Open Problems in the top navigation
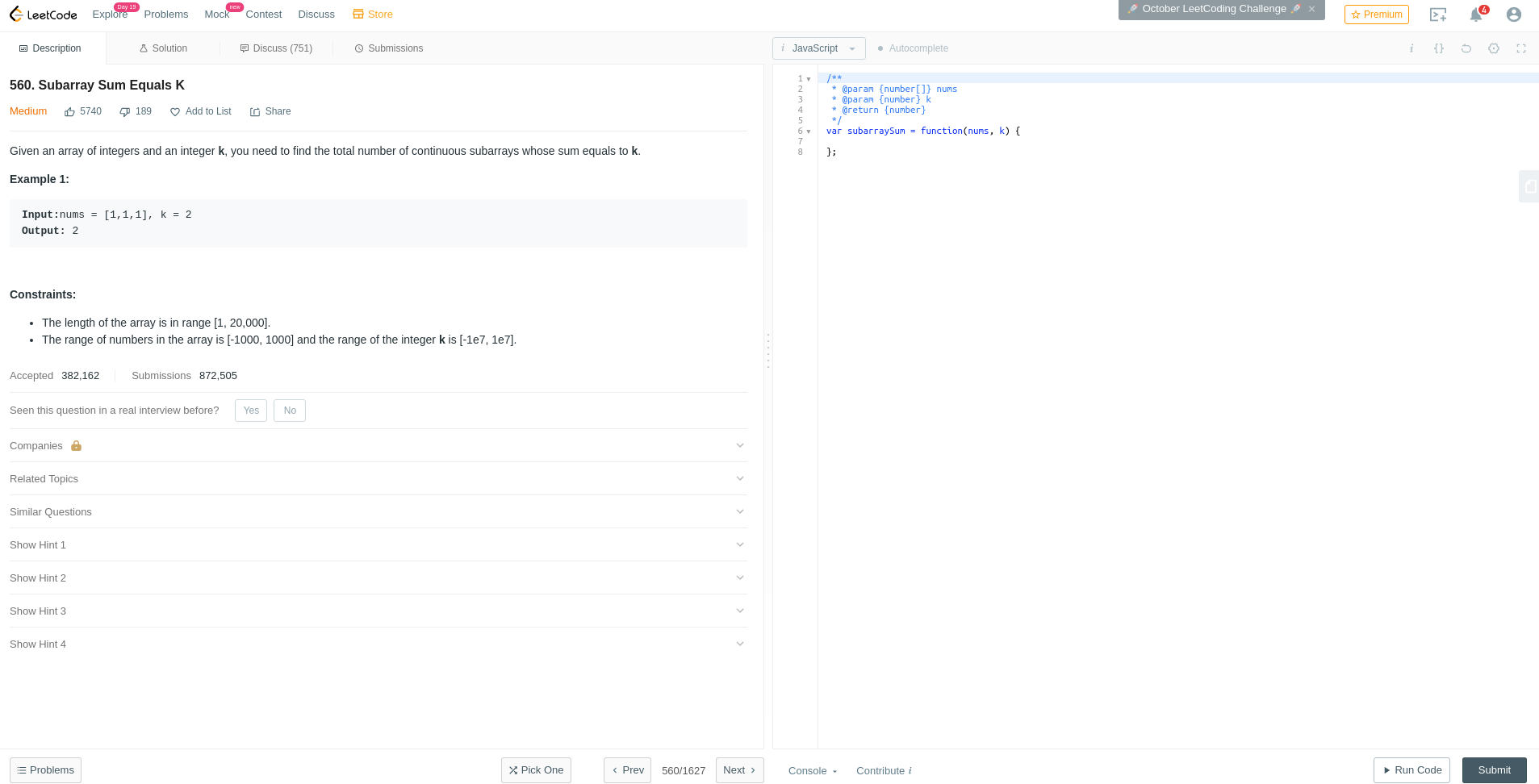Image resolution: width=1539 pixels, height=784 pixels. coord(166,15)
